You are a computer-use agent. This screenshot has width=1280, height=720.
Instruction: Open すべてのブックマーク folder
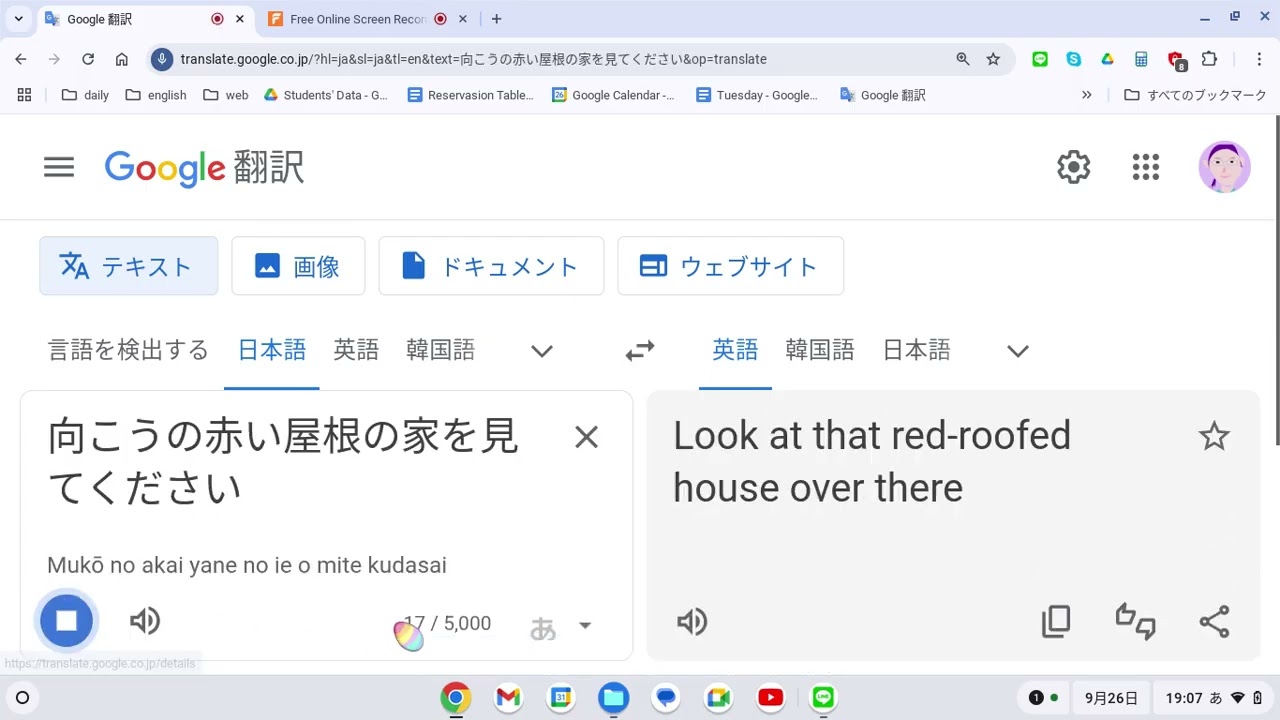[x=1195, y=95]
